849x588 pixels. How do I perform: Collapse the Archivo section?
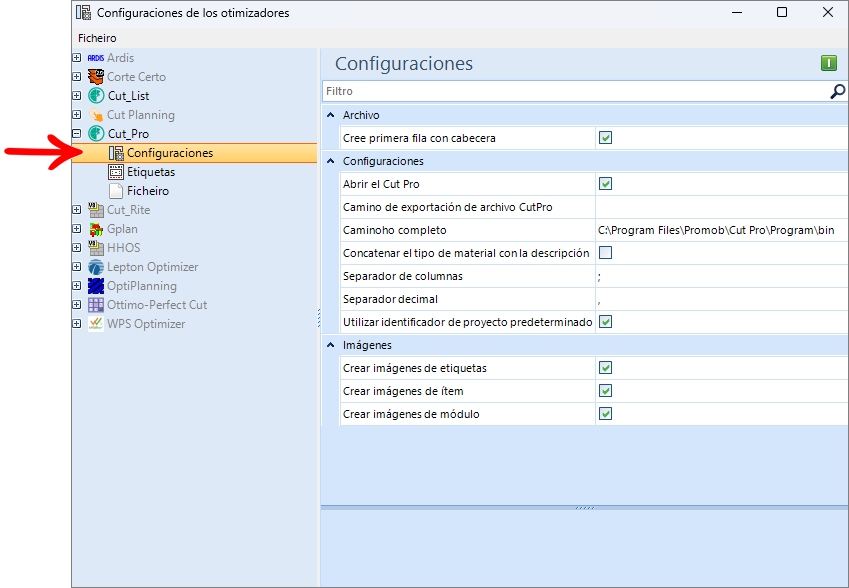[331, 115]
